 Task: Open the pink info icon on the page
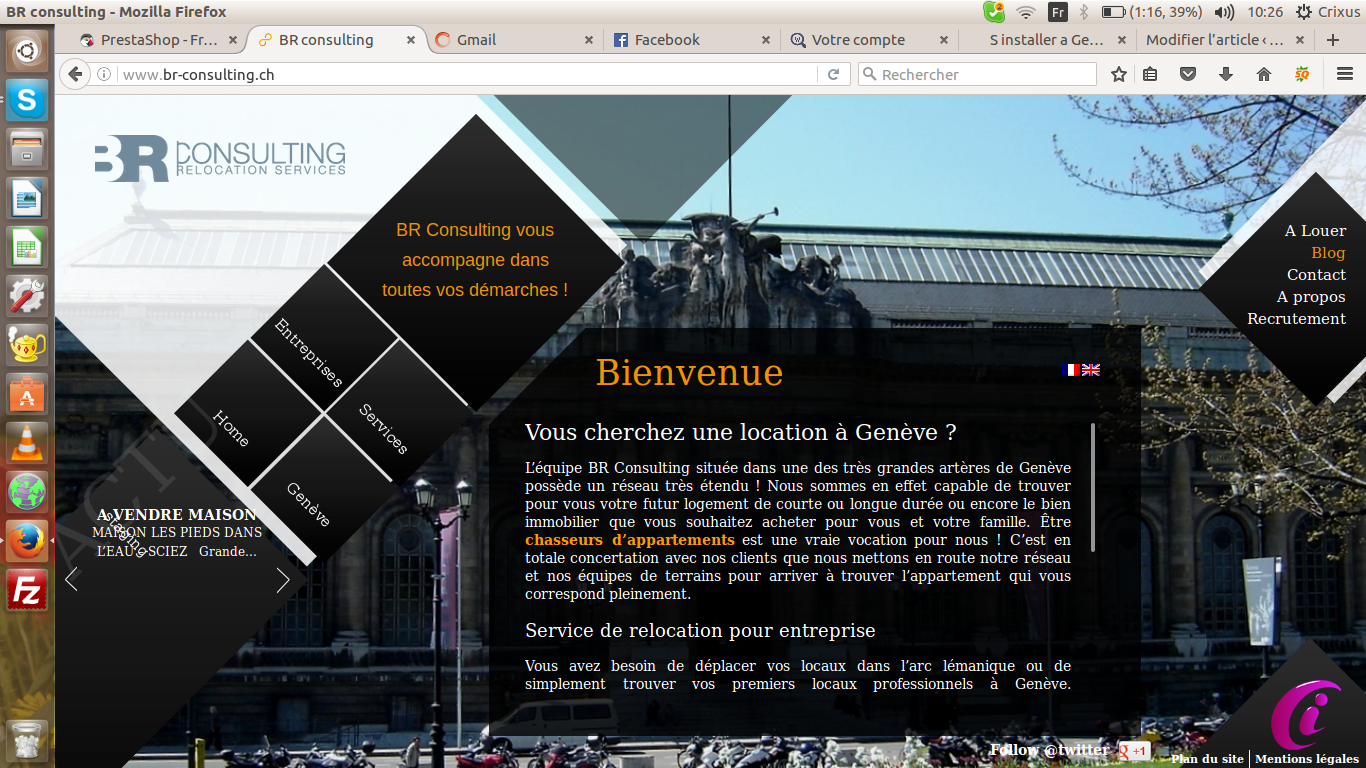1305,714
